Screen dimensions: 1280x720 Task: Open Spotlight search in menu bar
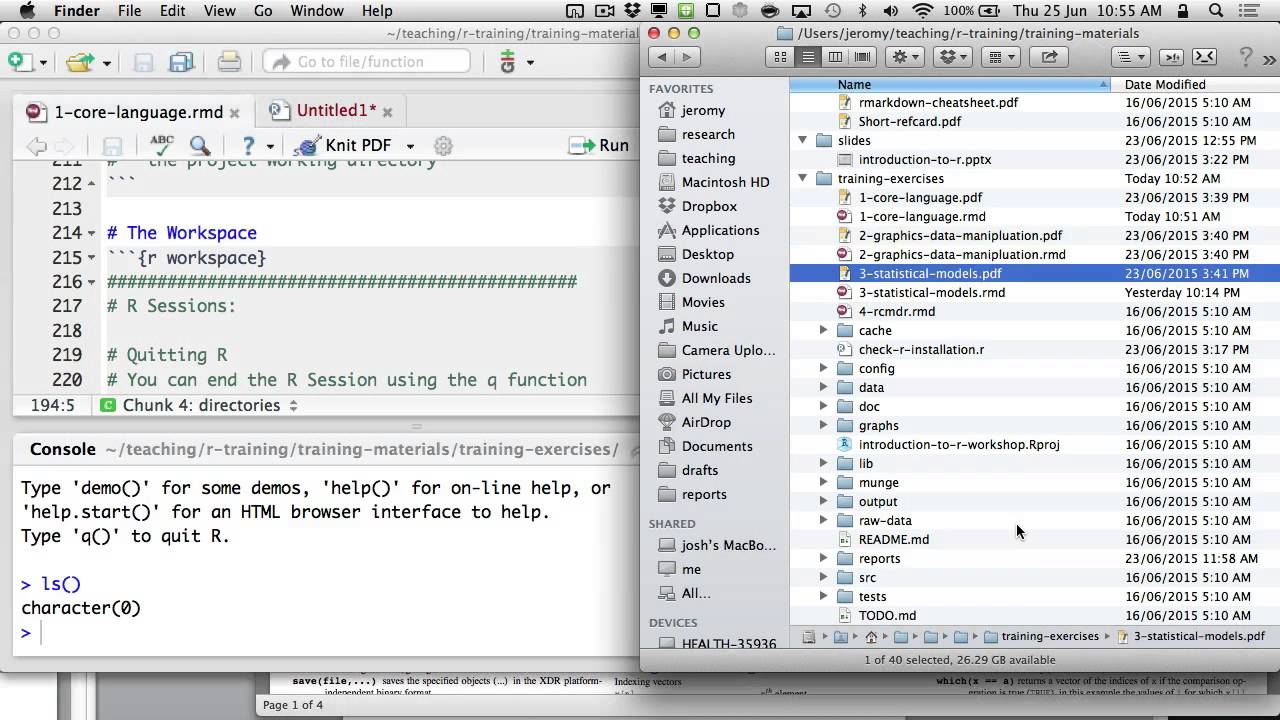(x=1216, y=11)
